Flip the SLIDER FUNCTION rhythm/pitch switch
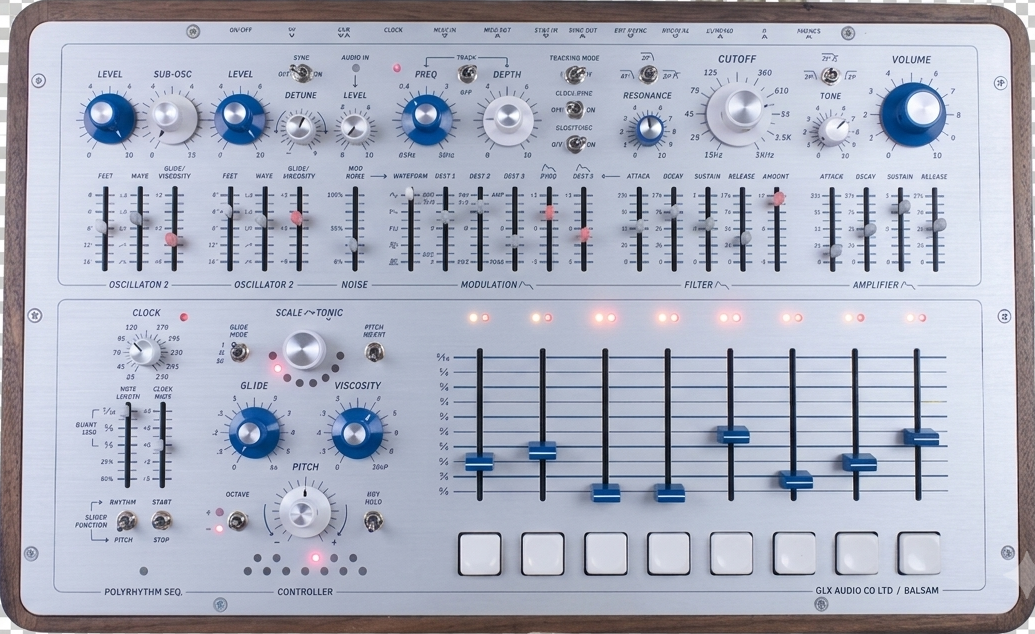Image resolution: width=1035 pixels, height=634 pixels. [125, 522]
